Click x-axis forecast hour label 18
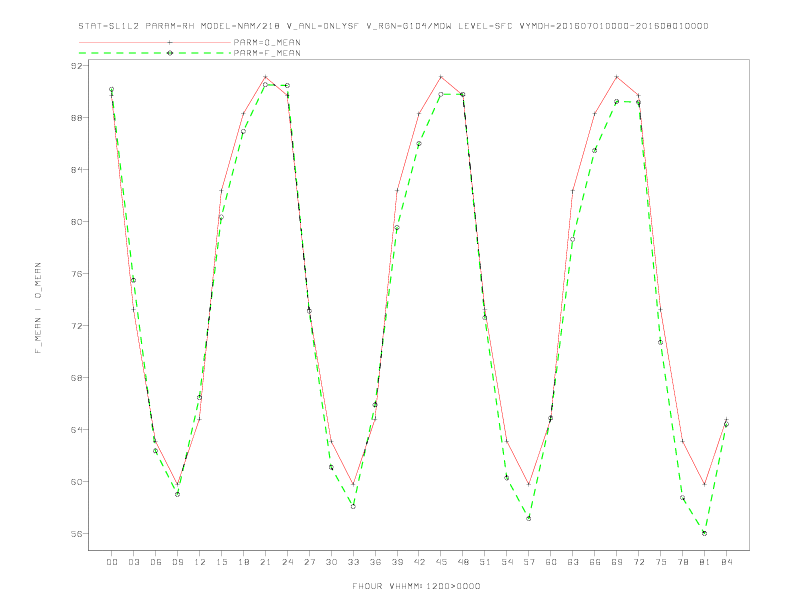 243,562
